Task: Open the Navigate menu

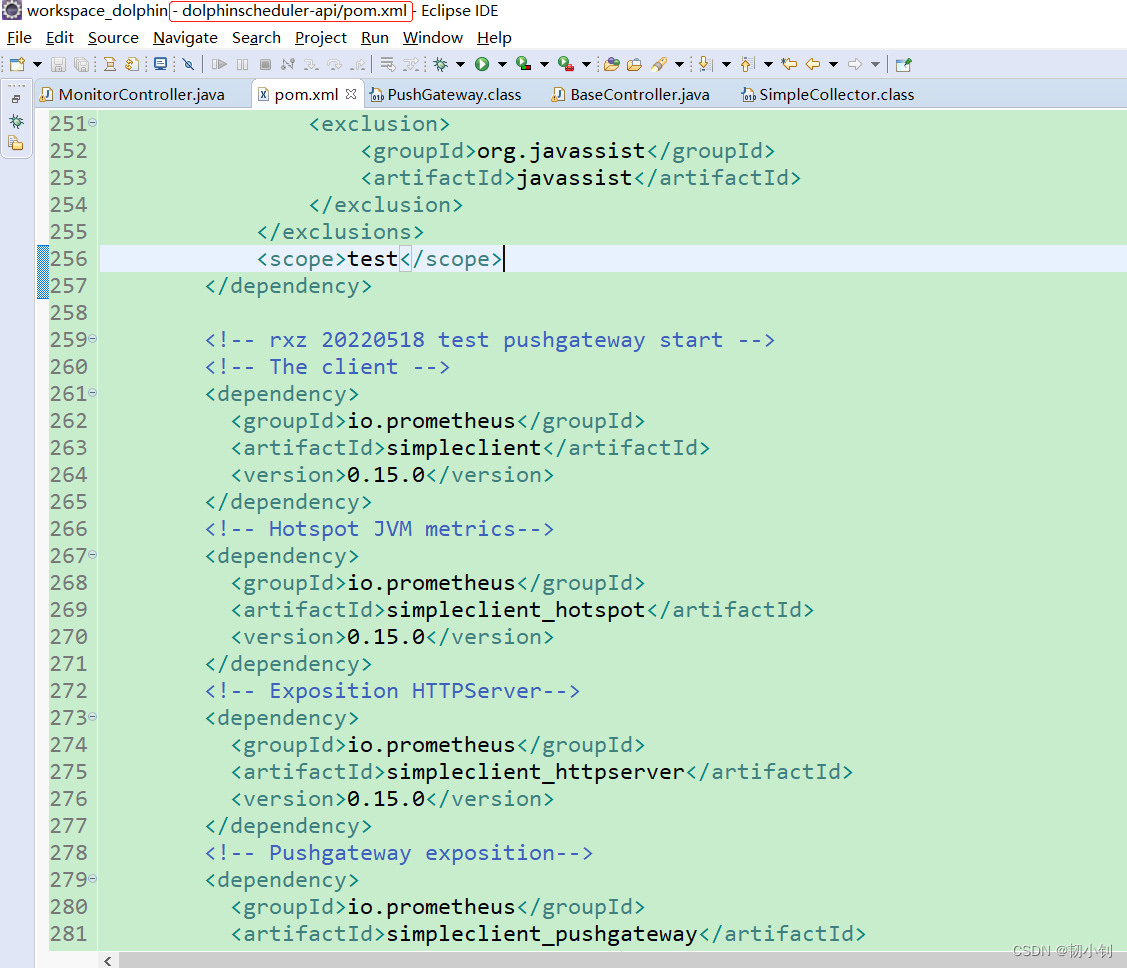Action: click(185, 38)
